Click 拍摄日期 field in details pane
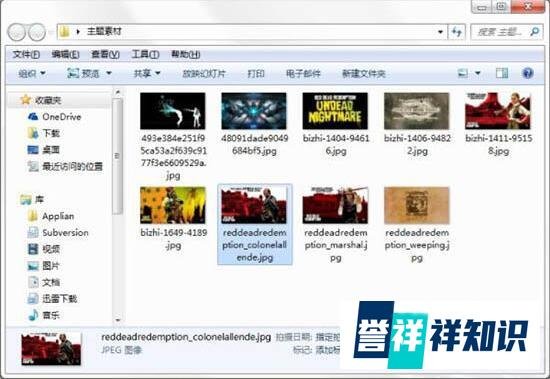The height and width of the screenshot is (379, 550). (308, 337)
